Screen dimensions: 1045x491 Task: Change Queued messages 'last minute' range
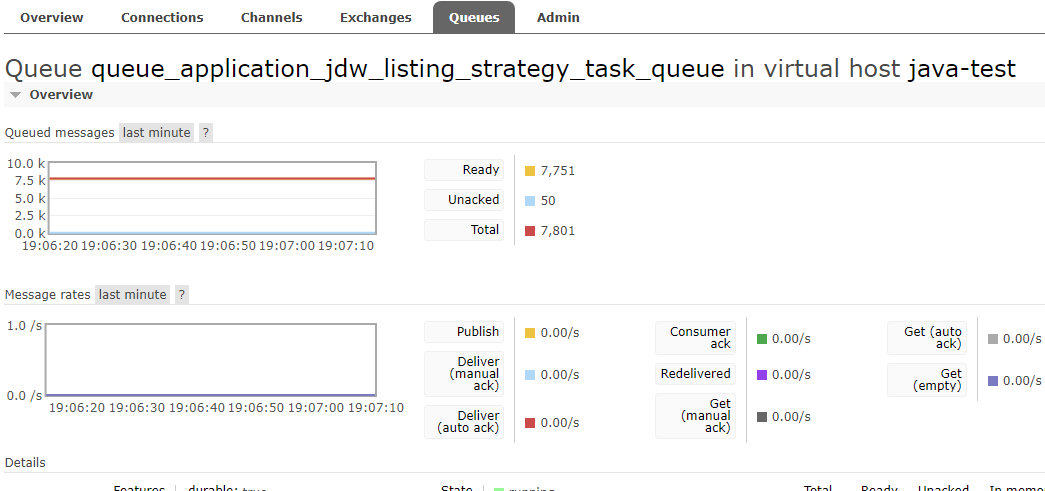click(x=157, y=133)
